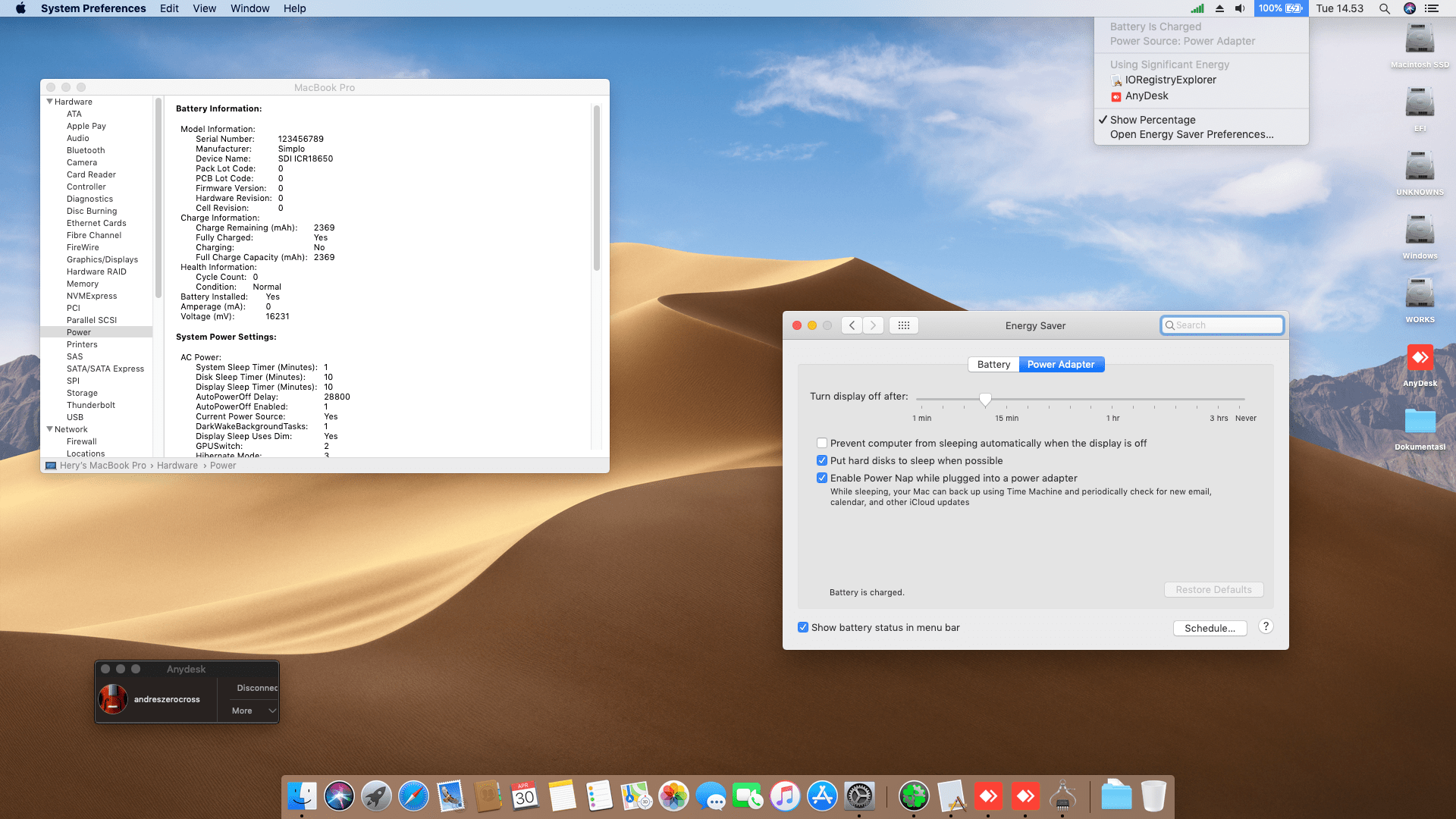Click Turn display off slider thumb
This screenshot has width=1456, height=819.
click(985, 399)
